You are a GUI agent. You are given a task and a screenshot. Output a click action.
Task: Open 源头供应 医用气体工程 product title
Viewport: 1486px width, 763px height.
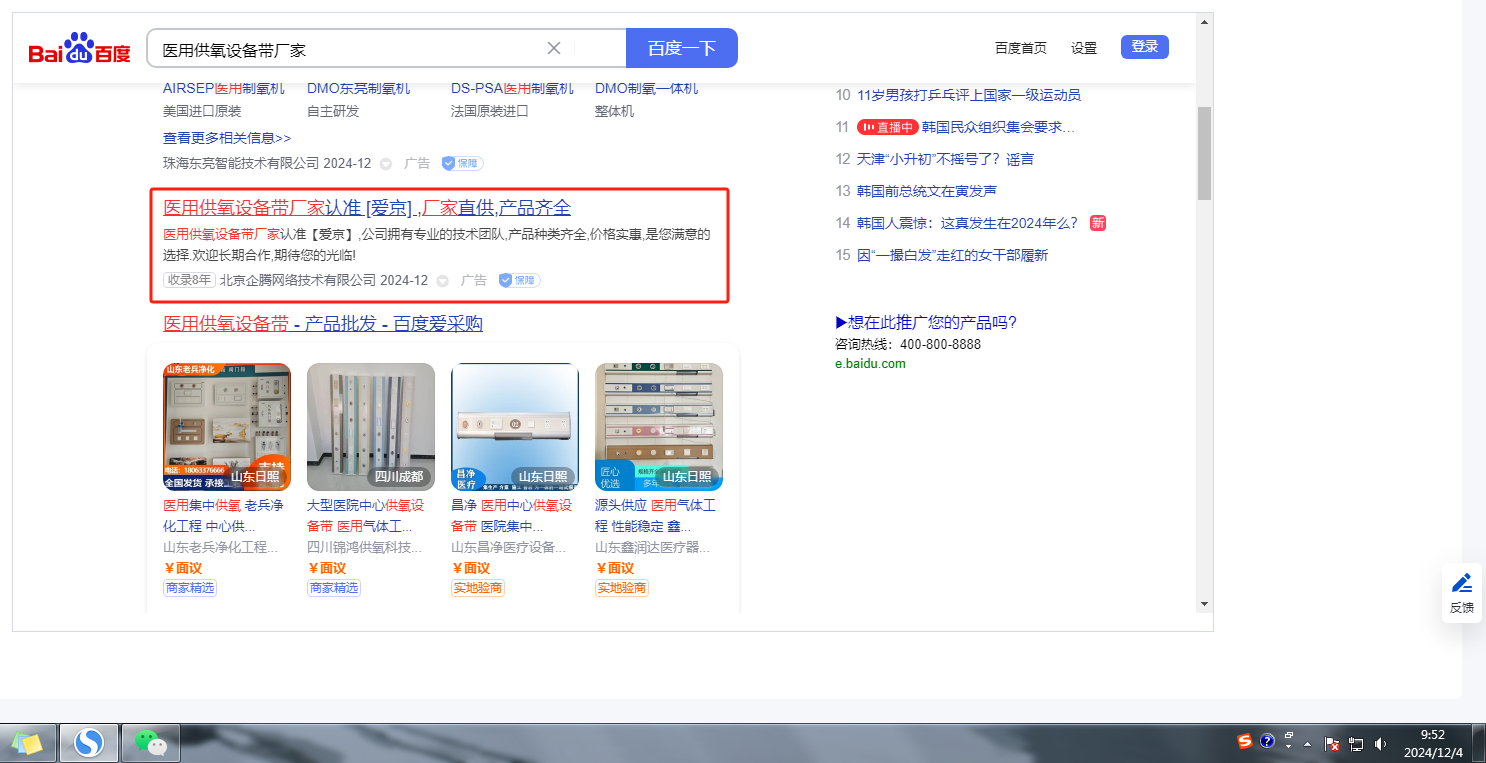pos(655,516)
